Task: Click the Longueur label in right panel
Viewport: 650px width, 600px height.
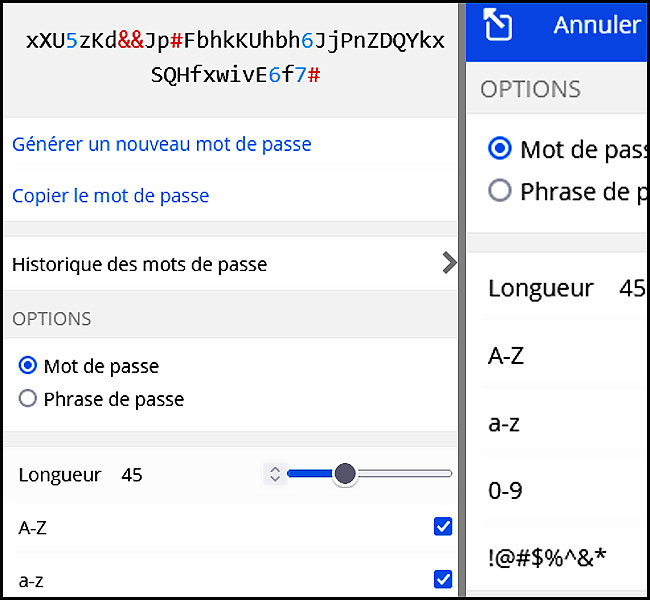Action: tap(541, 288)
